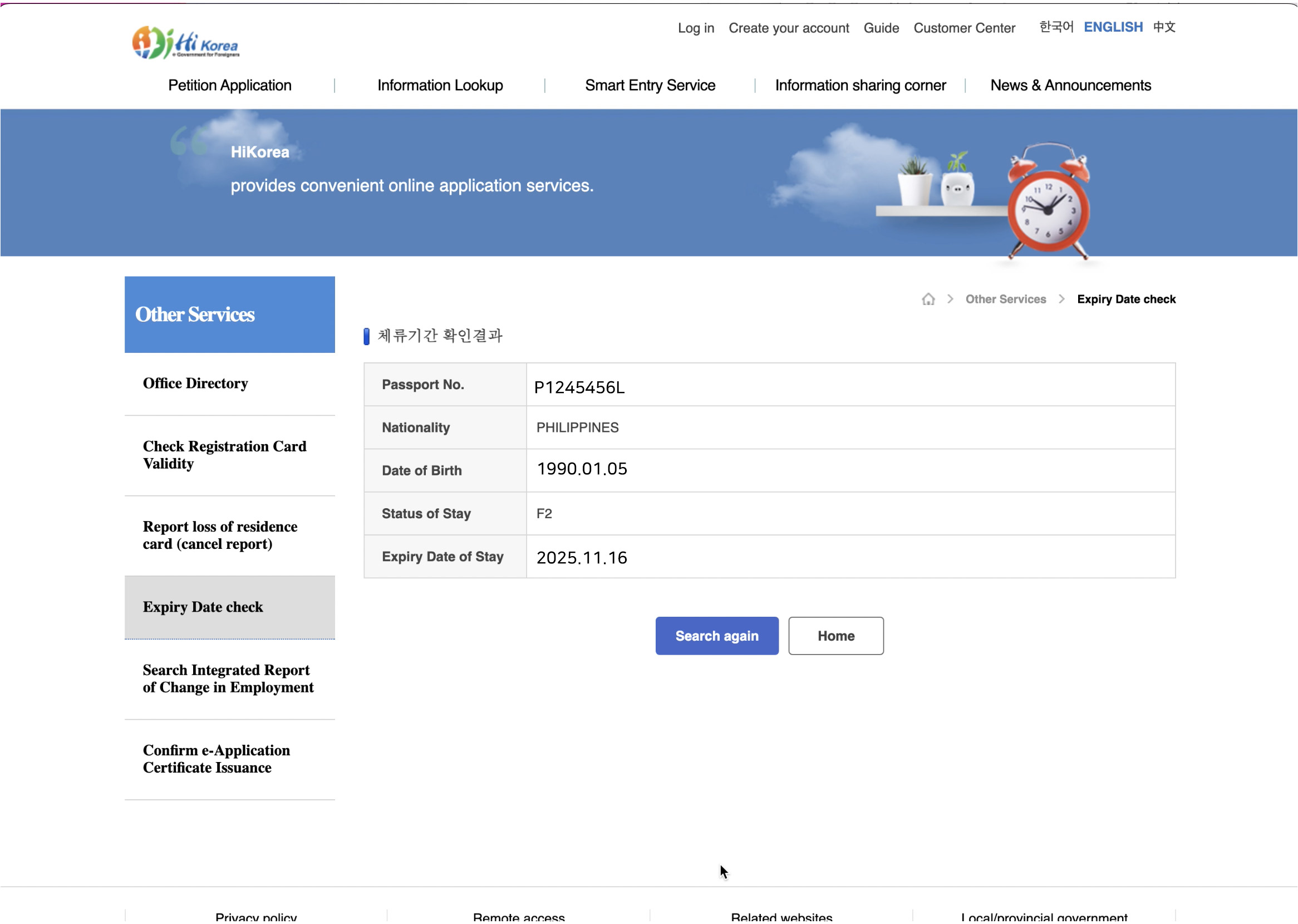
Task: Click Create your account
Action: pyautogui.click(x=788, y=28)
